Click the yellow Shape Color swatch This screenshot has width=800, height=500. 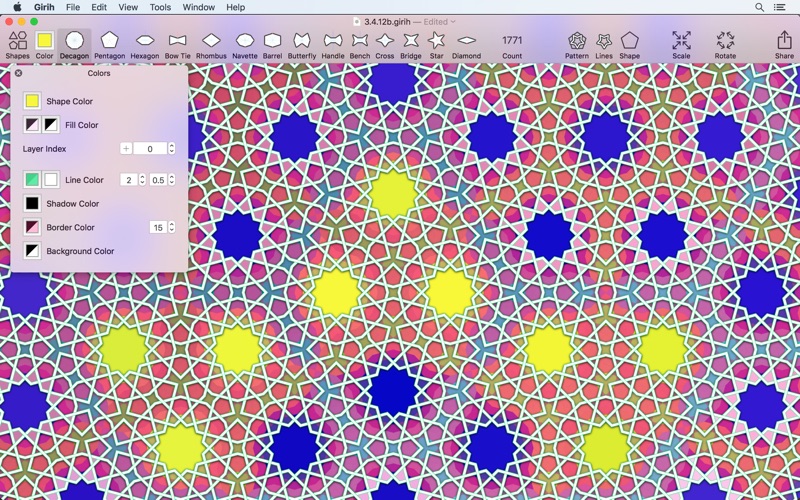pos(32,101)
